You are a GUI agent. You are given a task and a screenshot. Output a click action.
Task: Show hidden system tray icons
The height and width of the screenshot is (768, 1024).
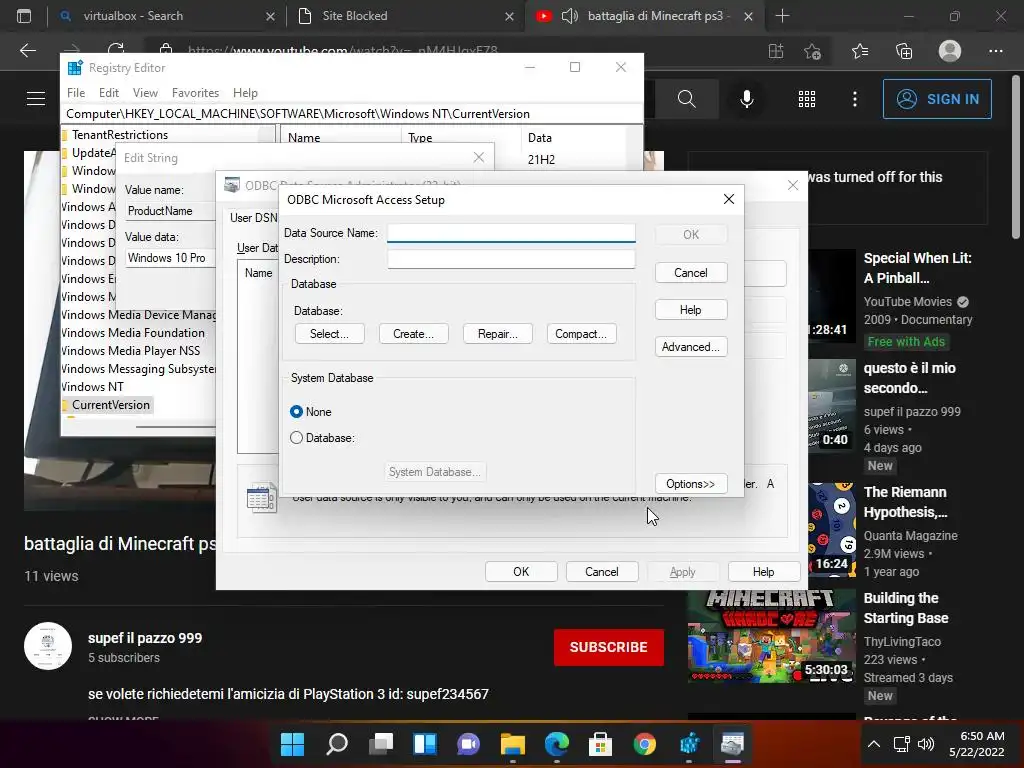(874, 744)
